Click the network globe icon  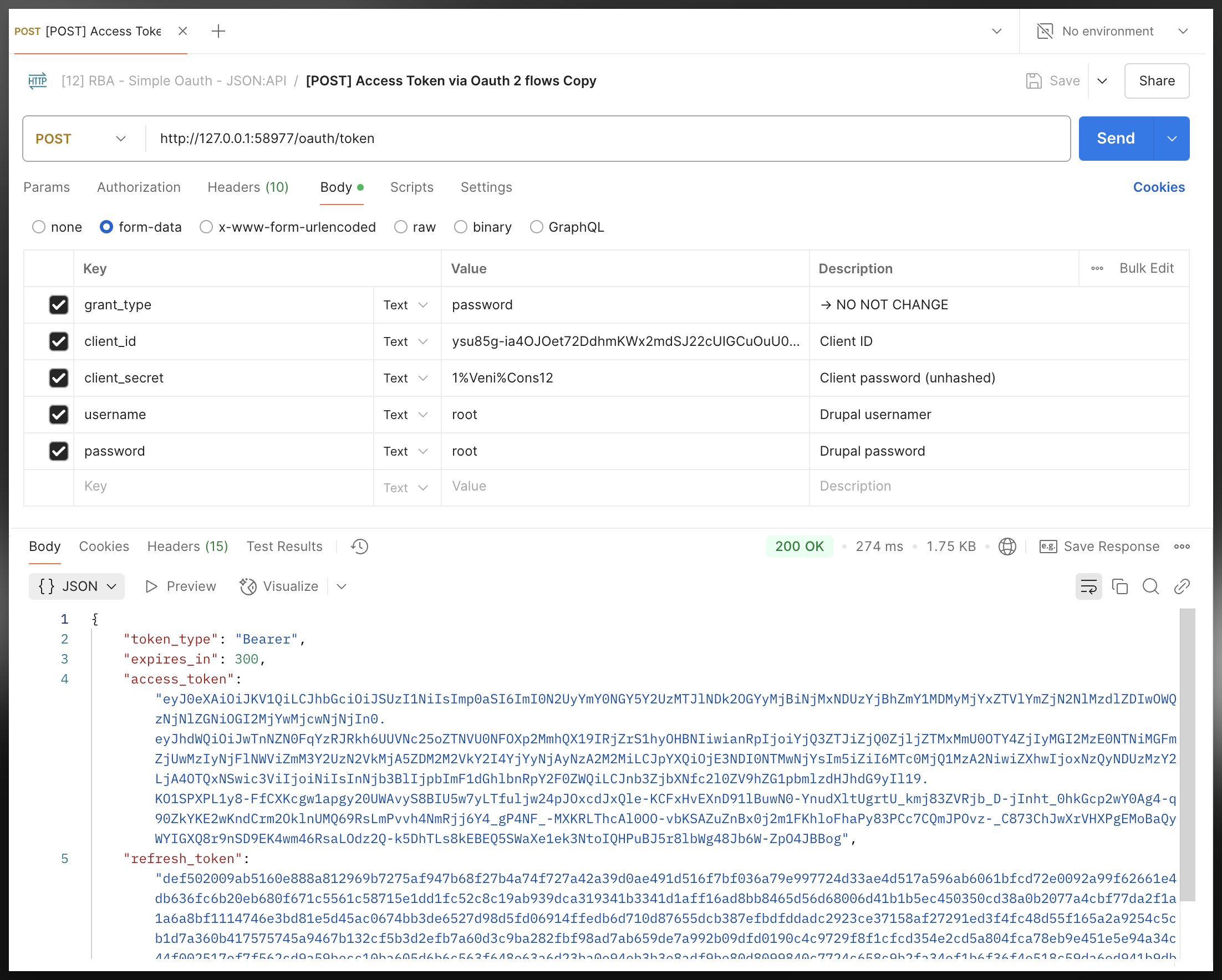1007,547
